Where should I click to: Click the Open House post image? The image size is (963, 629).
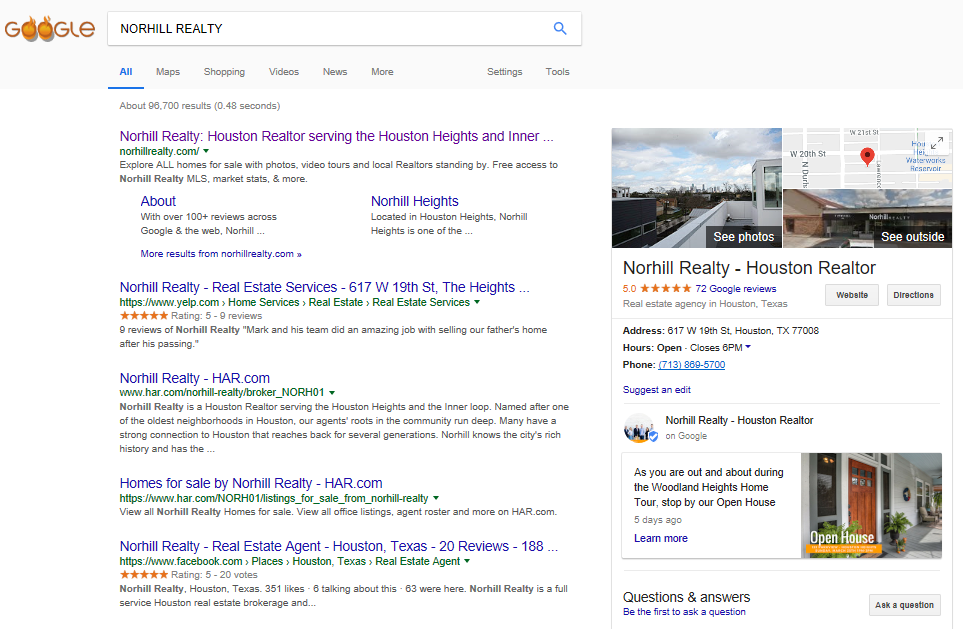click(x=871, y=506)
